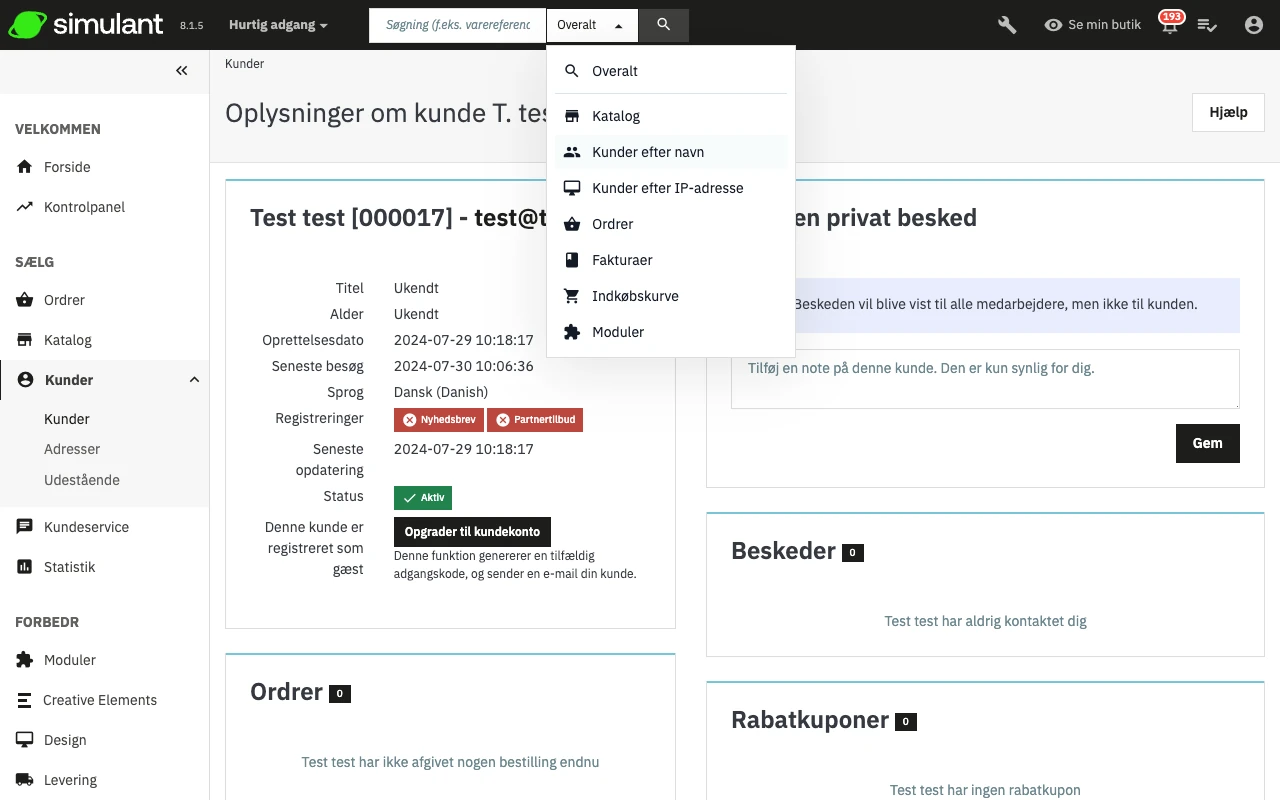Viewport: 1280px width, 800px height.
Task: Toggle the Aktiv status badge
Action: coord(423,497)
